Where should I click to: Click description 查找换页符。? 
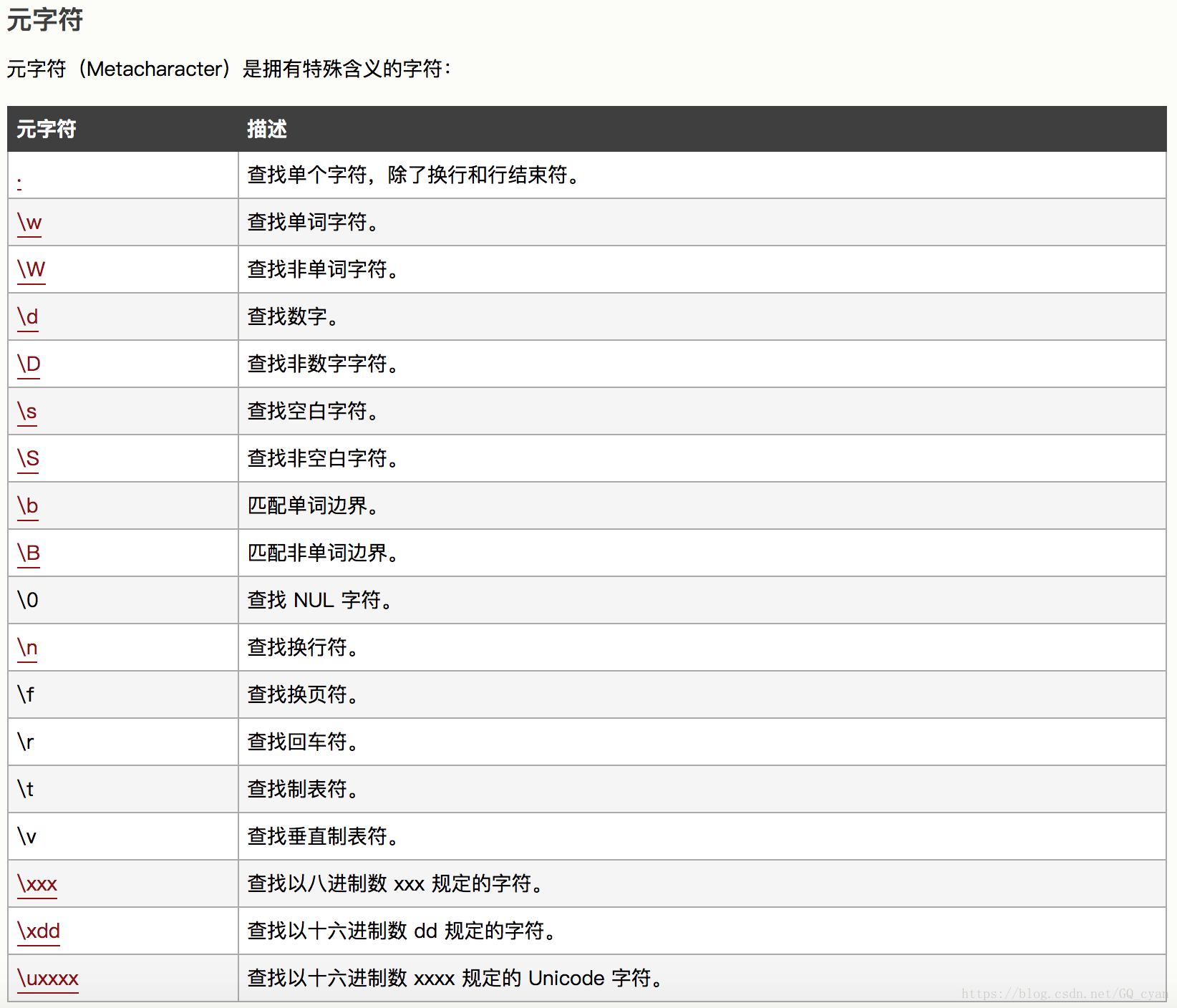tap(304, 694)
